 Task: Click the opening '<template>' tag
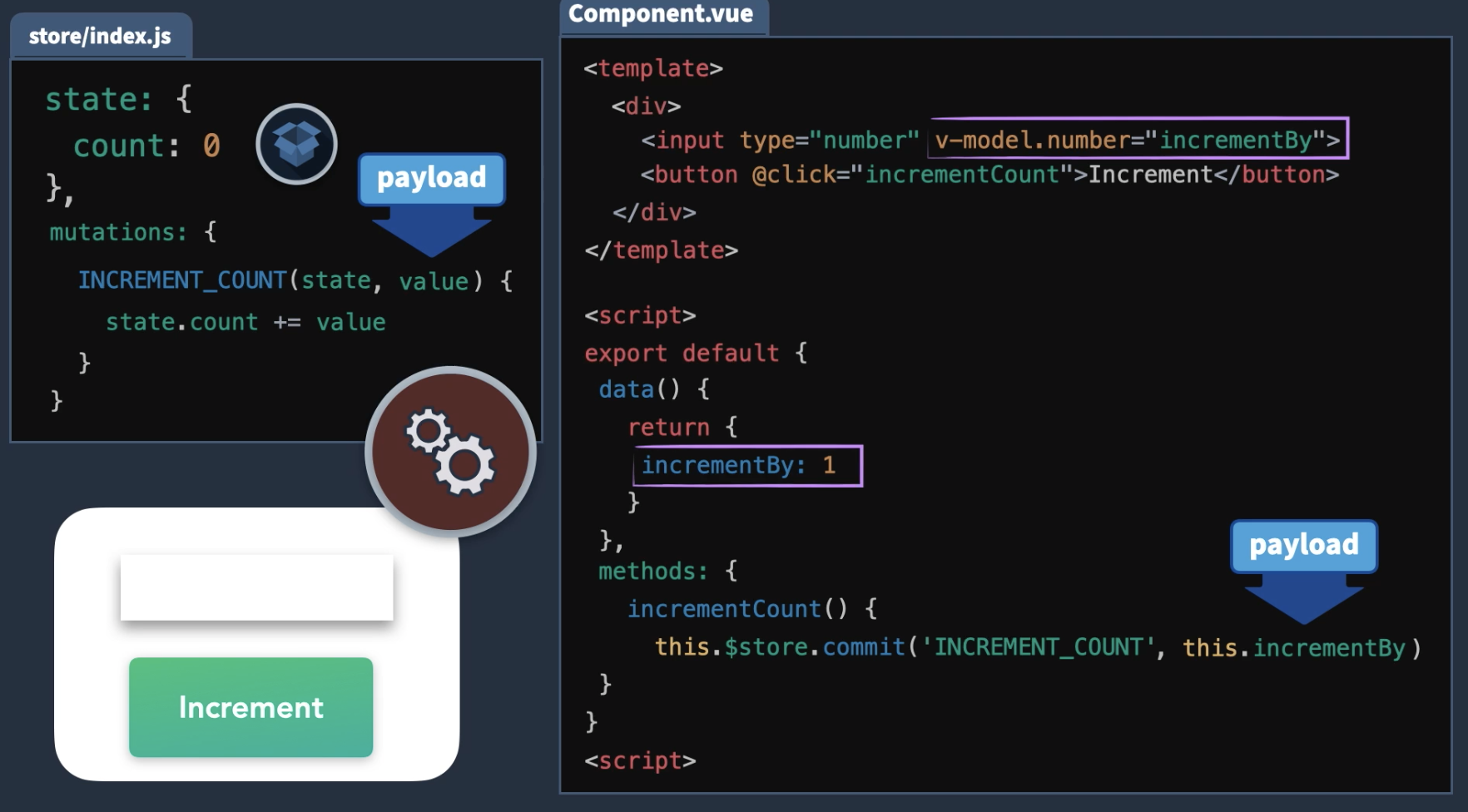click(x=653, y=68)
